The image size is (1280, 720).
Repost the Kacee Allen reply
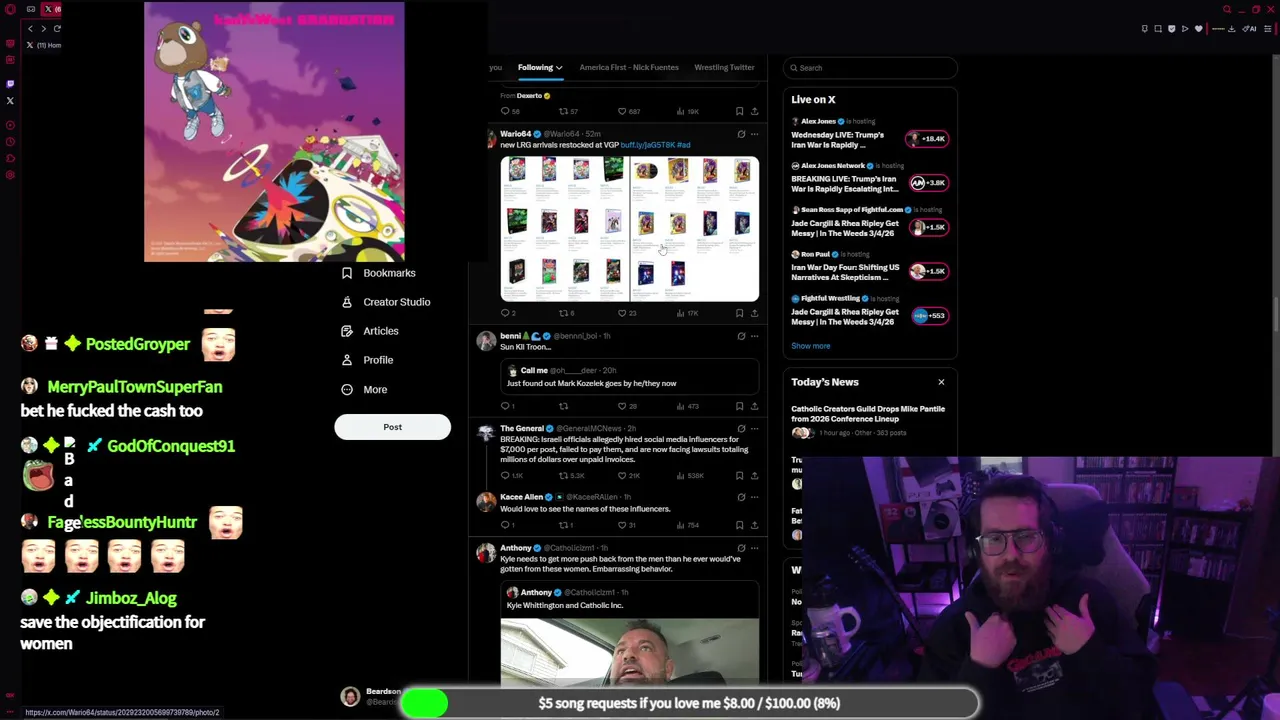pos(566,525)
